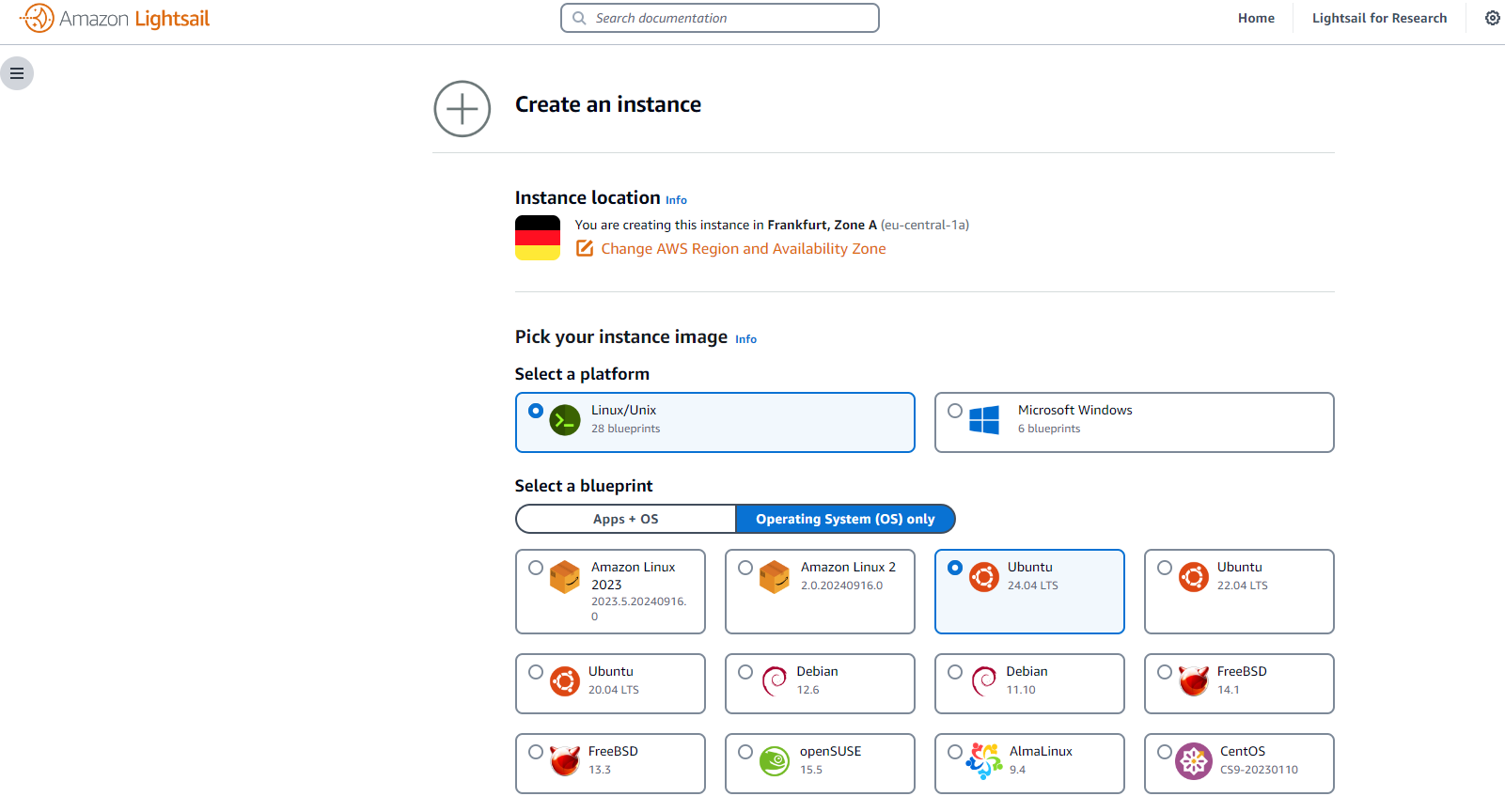This screenshot has width=1505, height=812.
Task: Open the settings gear icon
Action: [1492, 18]
